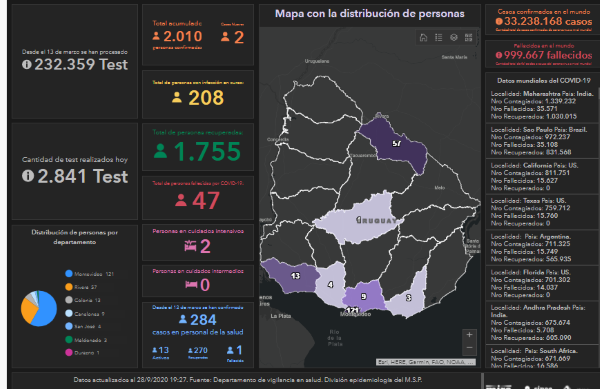Zoom out on the map
600x389 pixels.
470,348
